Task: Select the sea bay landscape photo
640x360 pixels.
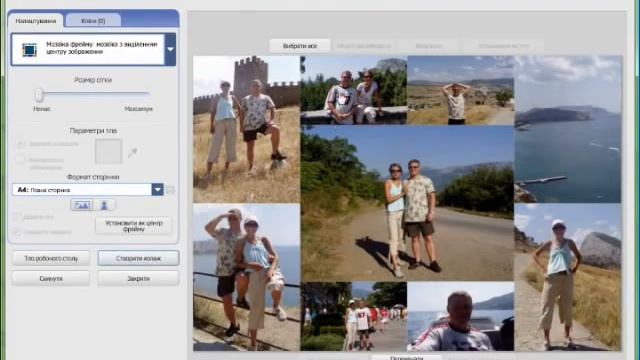Action: 568,129
